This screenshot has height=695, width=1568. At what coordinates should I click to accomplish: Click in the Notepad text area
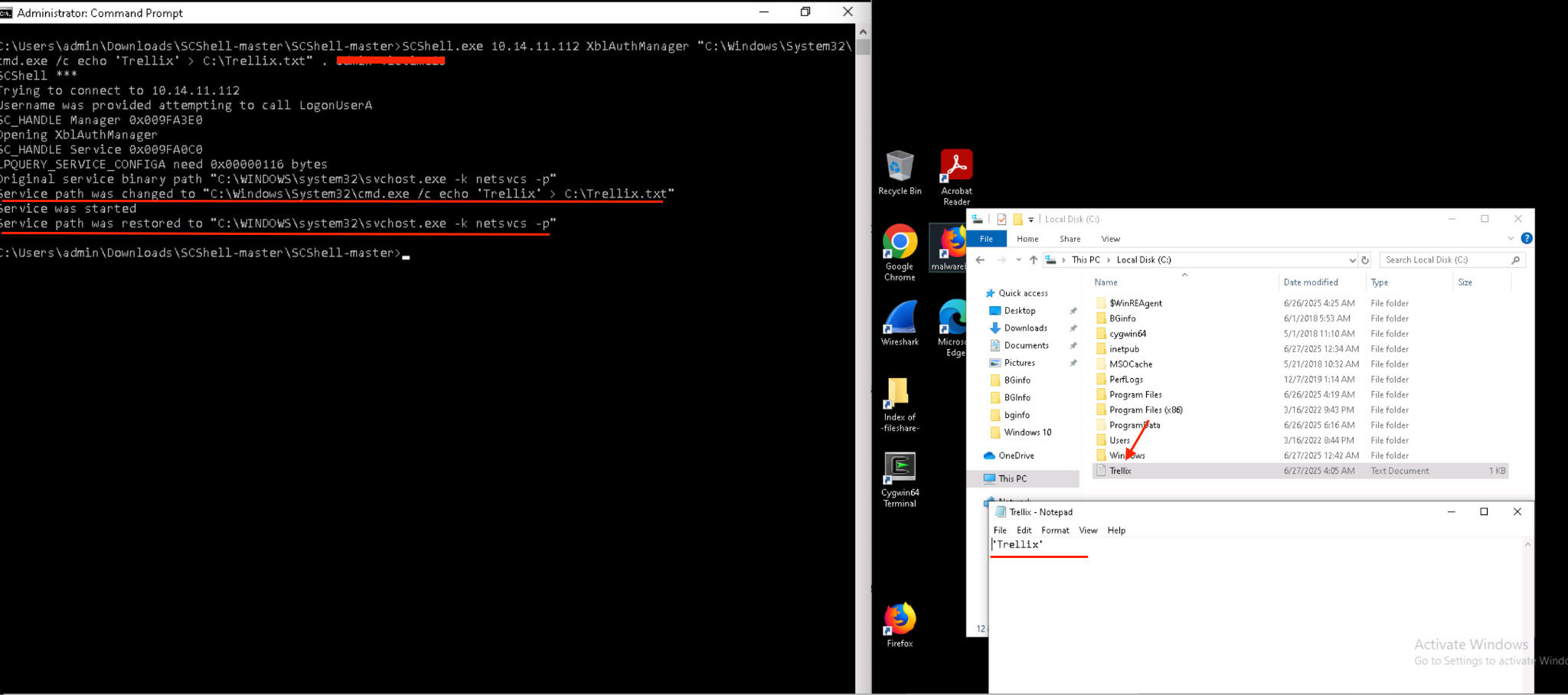point(1256,615)
